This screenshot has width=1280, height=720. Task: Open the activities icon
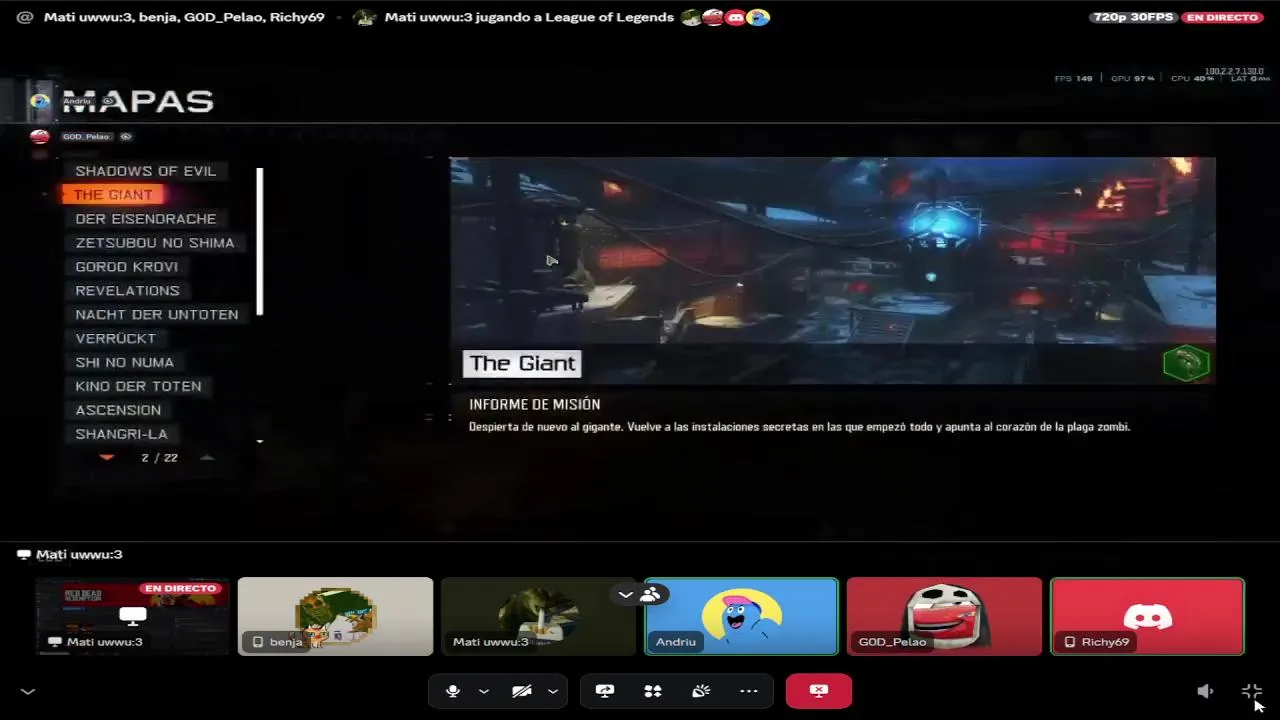pyautogui.click(x=653, y=691)
